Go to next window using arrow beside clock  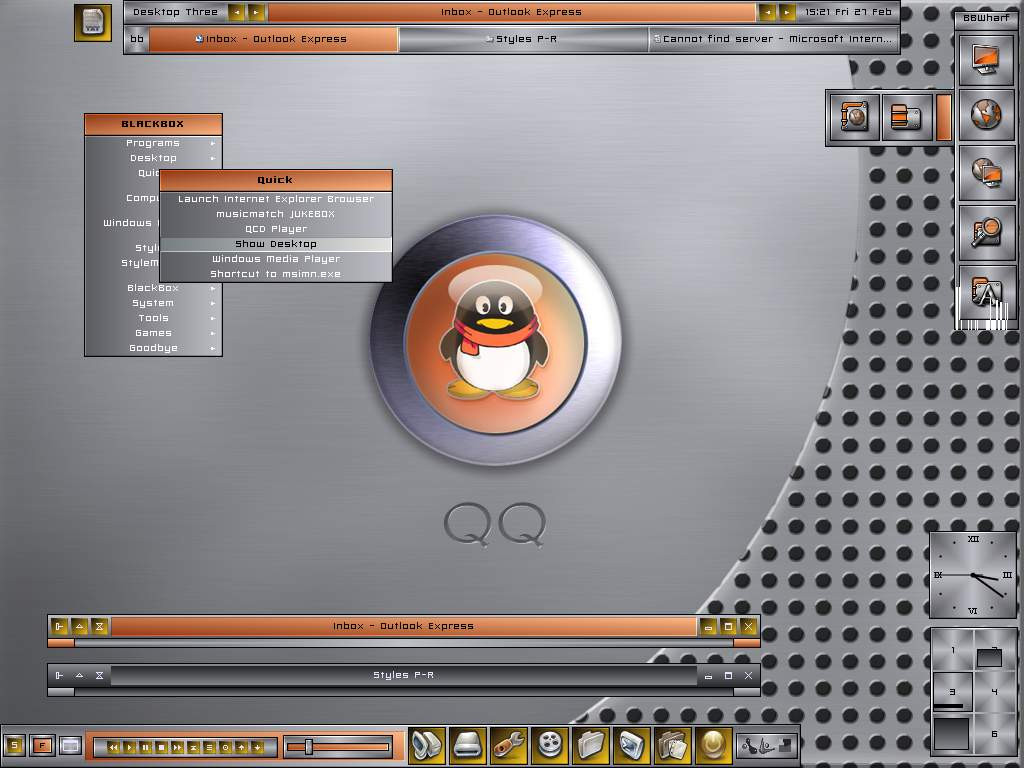(x=788, y=12)
